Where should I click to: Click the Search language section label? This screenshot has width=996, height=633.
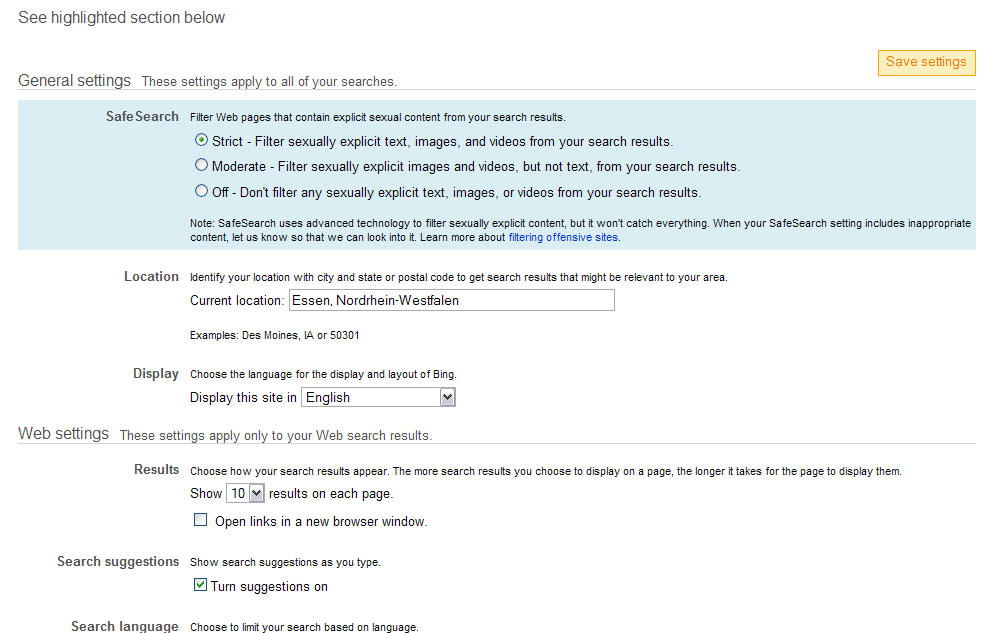click(124, 626)
